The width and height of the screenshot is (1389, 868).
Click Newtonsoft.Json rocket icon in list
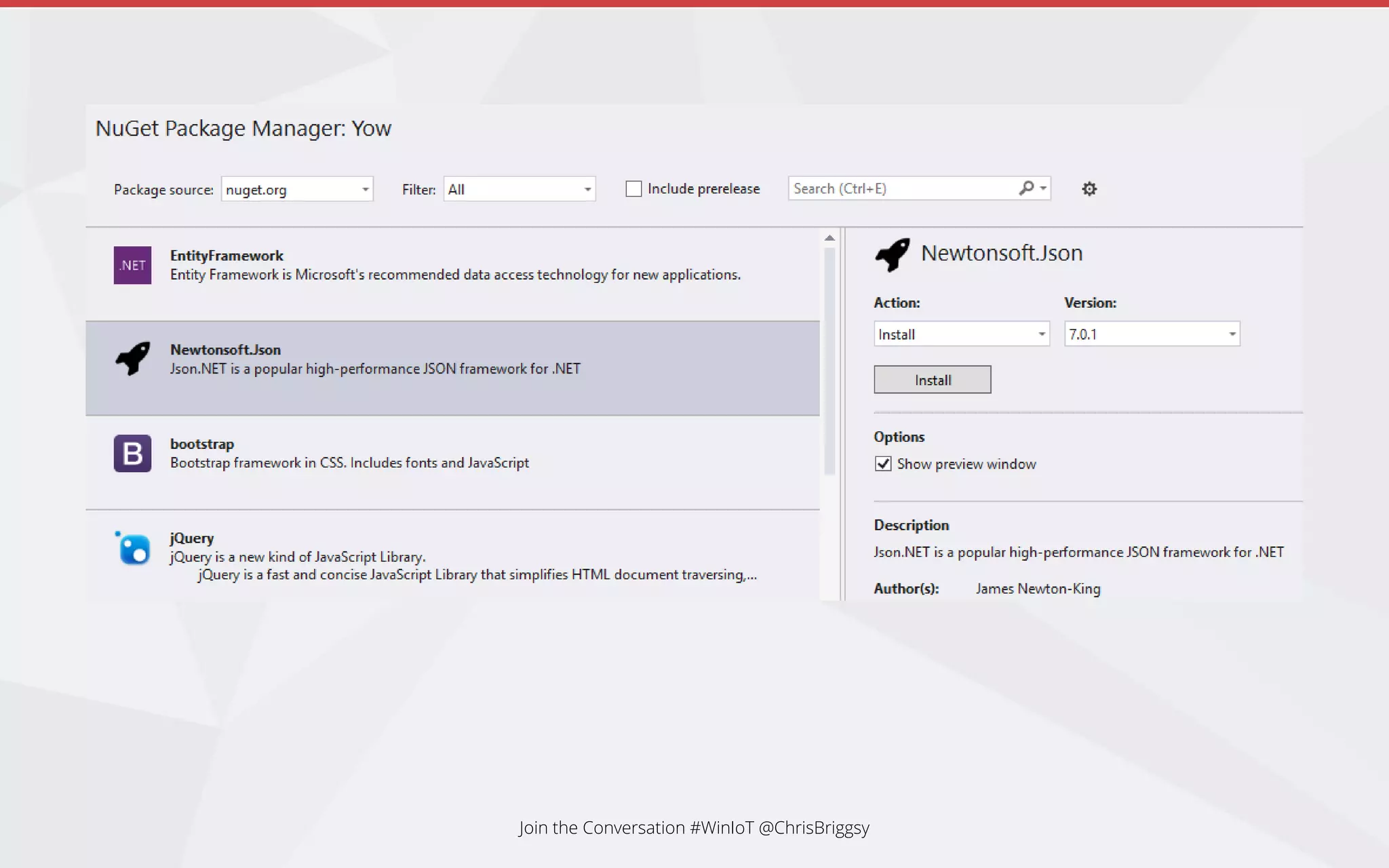[132, 358]
